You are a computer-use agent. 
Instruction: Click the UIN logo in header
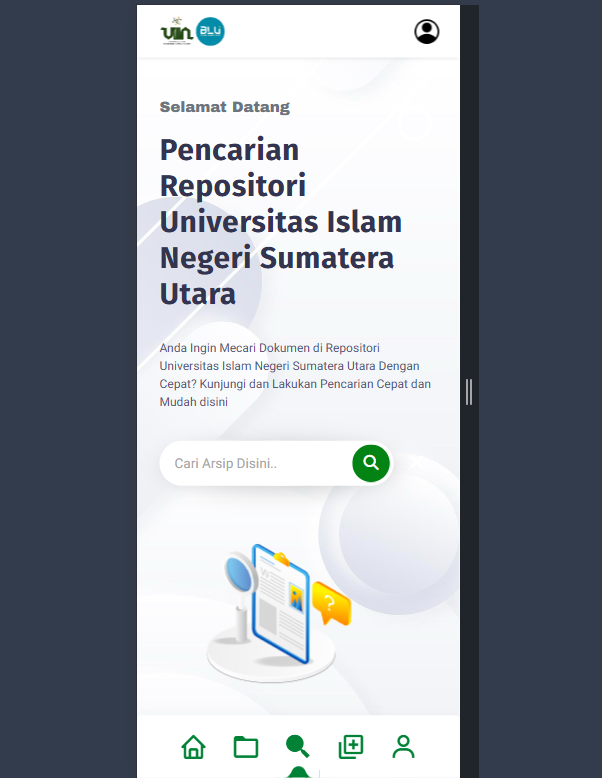point(177,31)
